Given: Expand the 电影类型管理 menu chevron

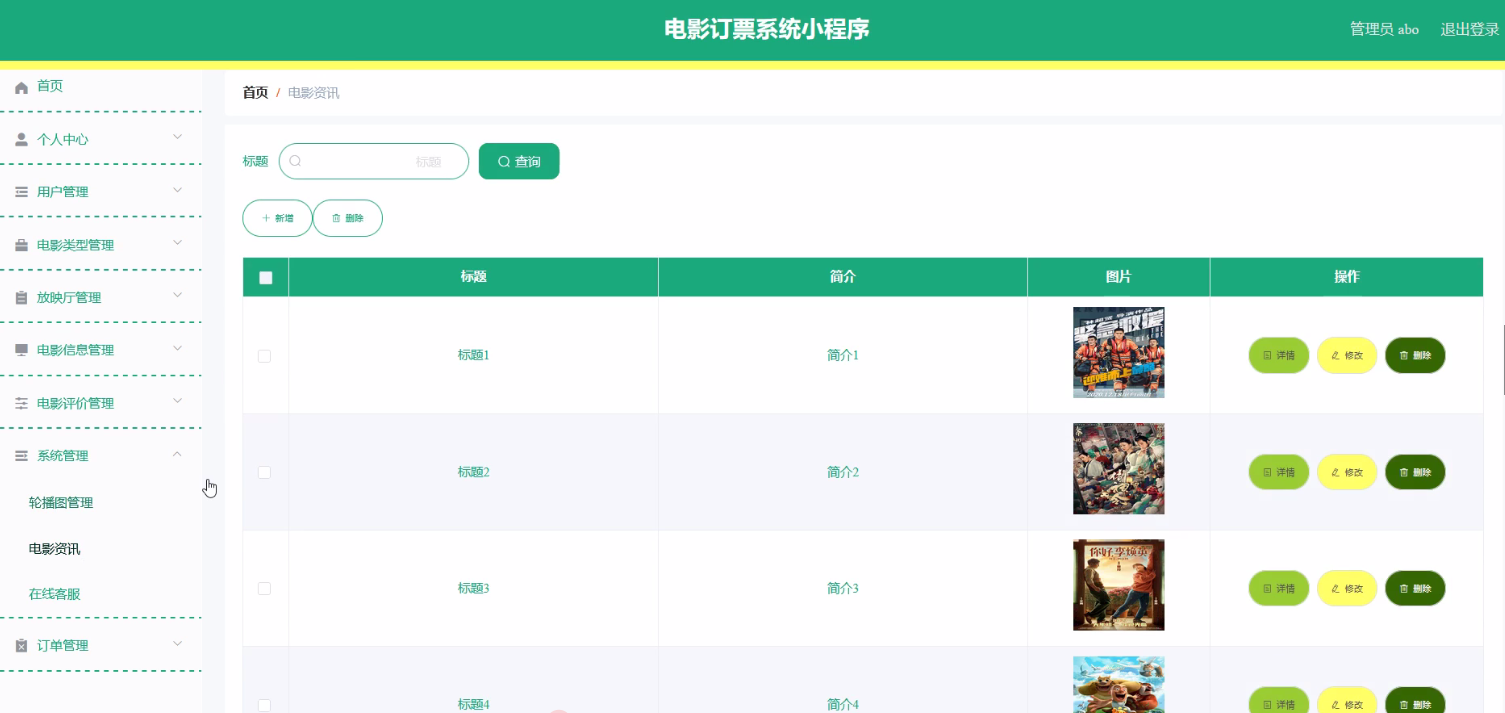Looking at the screenshot, I should click(x=177, y=242).
